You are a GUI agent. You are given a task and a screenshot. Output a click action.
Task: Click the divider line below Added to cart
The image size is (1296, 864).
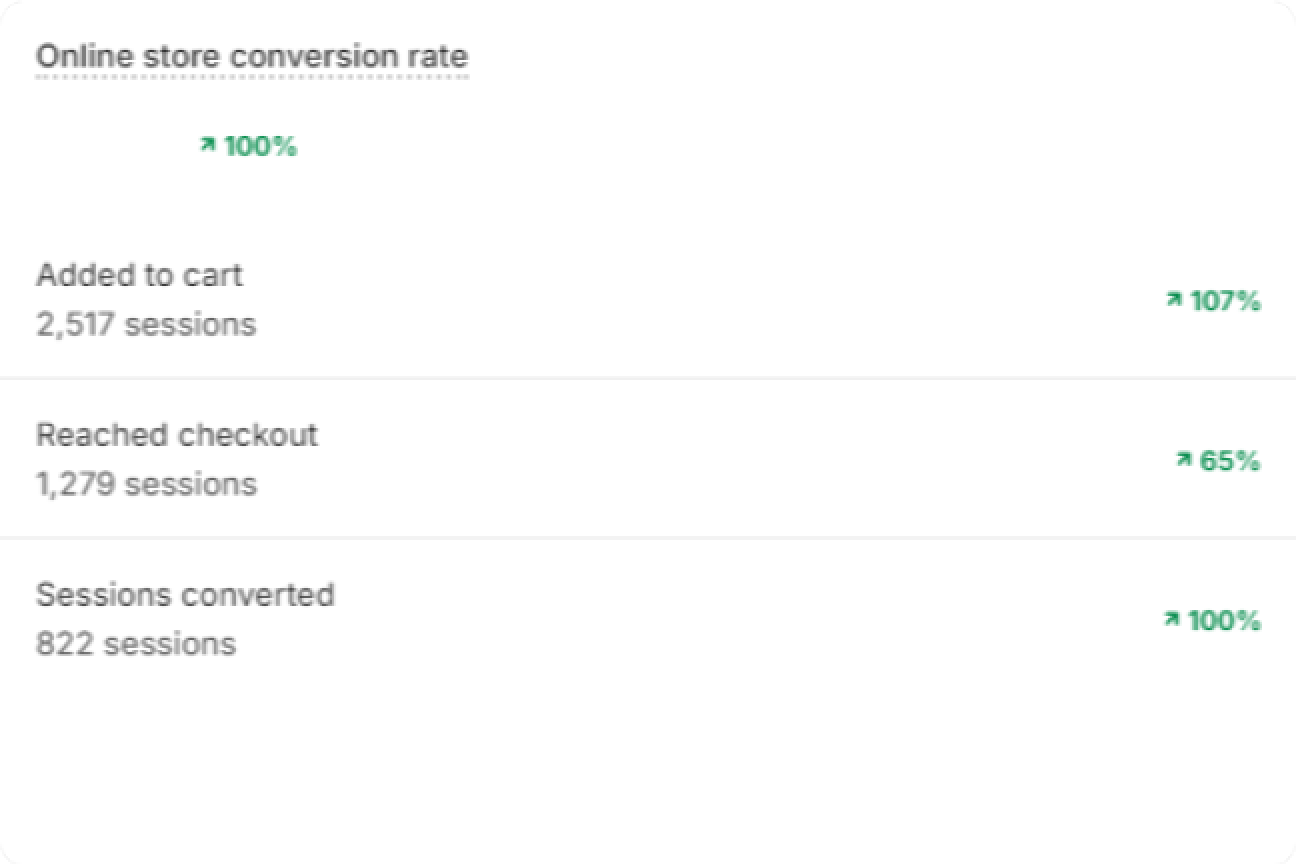point(648,378)
